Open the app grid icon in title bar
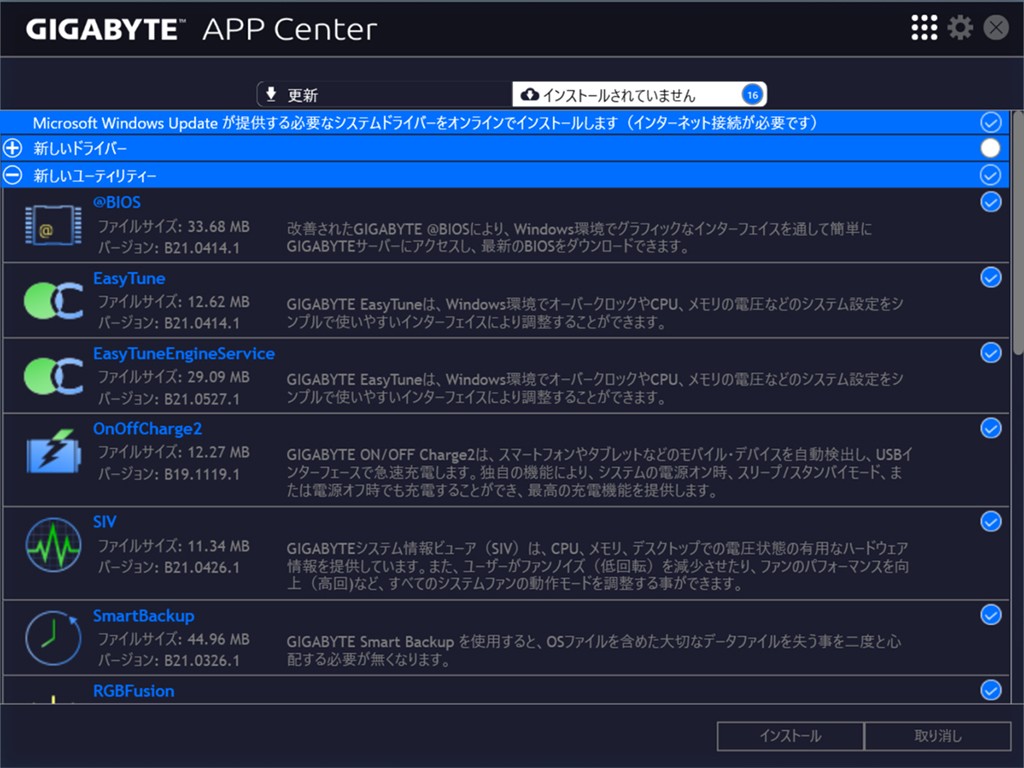 pyautogui.click(x=924, y=28)
